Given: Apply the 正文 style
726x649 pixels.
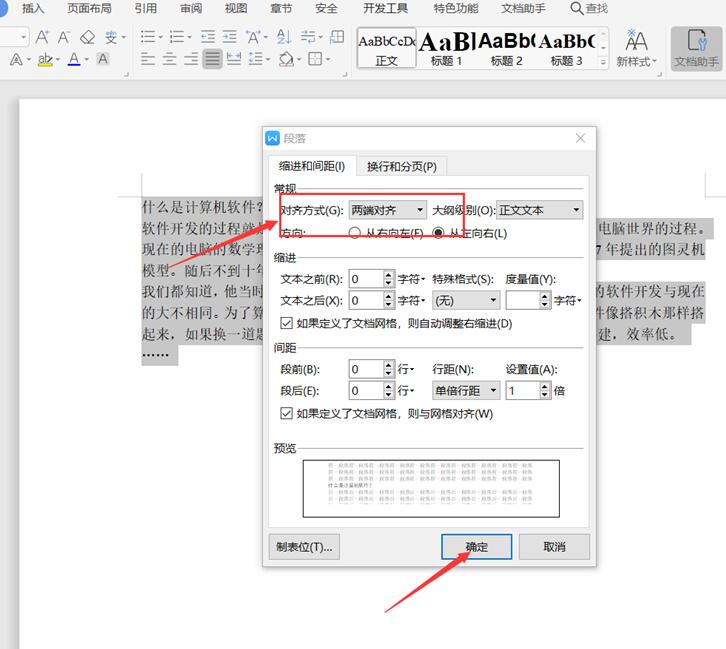Looking at the screenshot, I should pyautogui.click(x=387, y=48).
